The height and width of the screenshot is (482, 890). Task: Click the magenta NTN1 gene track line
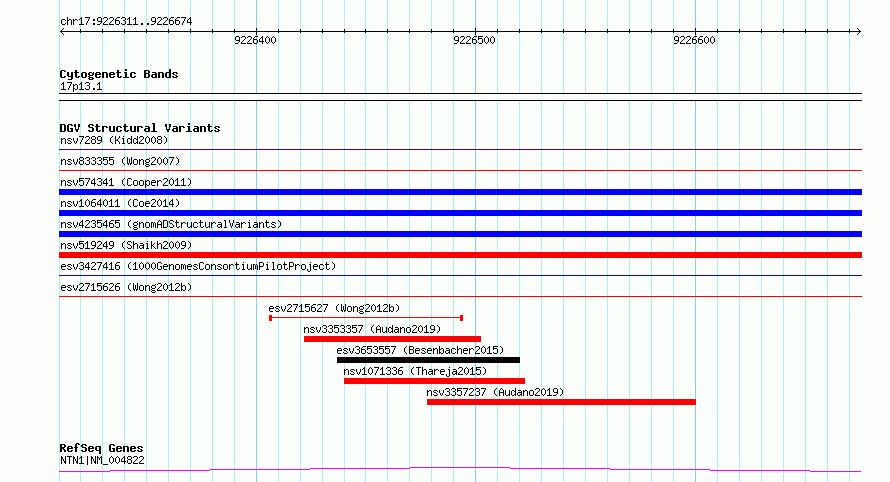(460, 470)
